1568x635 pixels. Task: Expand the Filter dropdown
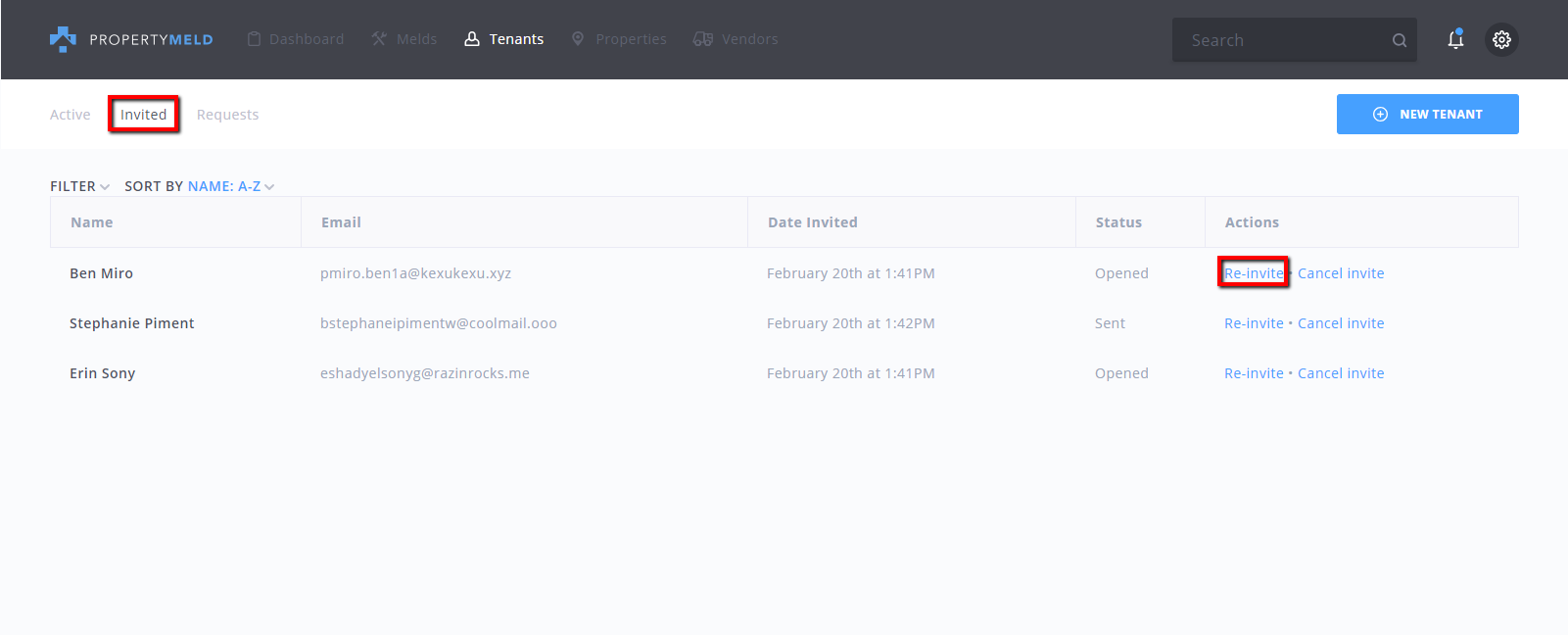tap(79, 186)
